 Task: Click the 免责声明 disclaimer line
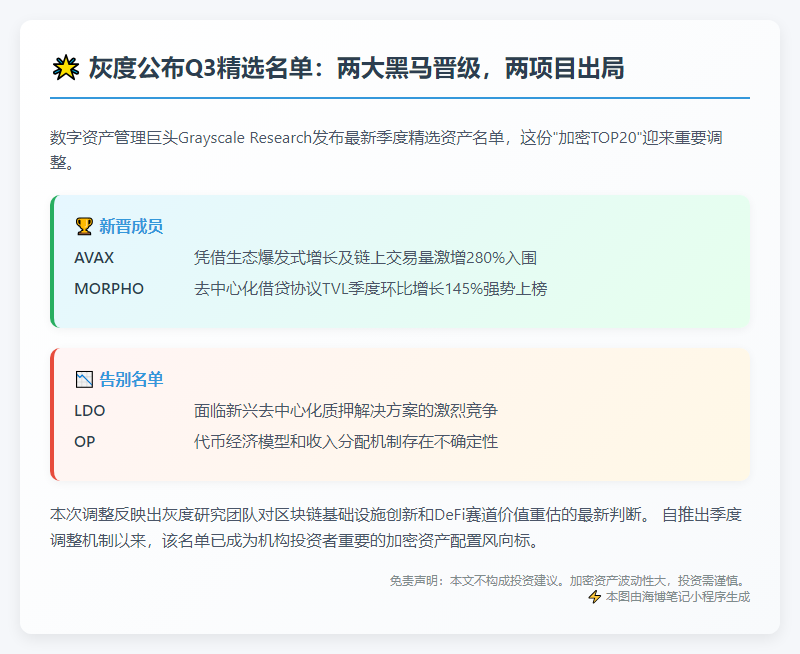click(569, 581)
